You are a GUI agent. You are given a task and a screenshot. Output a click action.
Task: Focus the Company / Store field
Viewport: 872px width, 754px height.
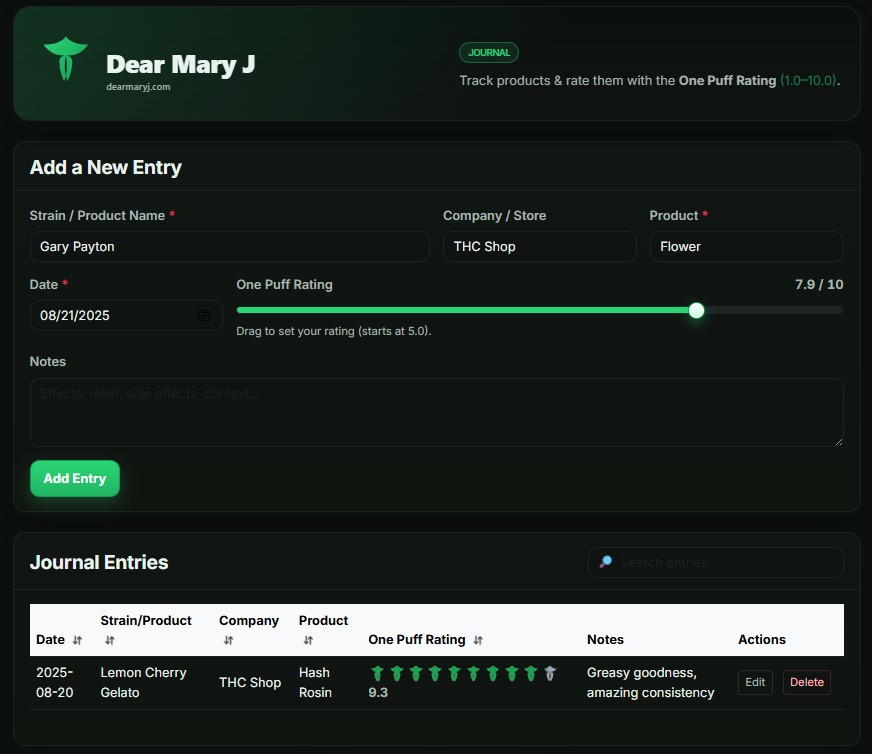(x=539, y=246)
